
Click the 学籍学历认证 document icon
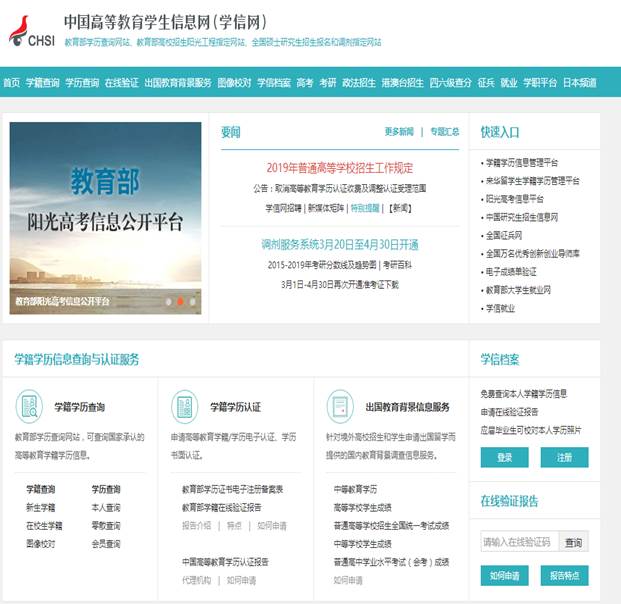[185, 406]
